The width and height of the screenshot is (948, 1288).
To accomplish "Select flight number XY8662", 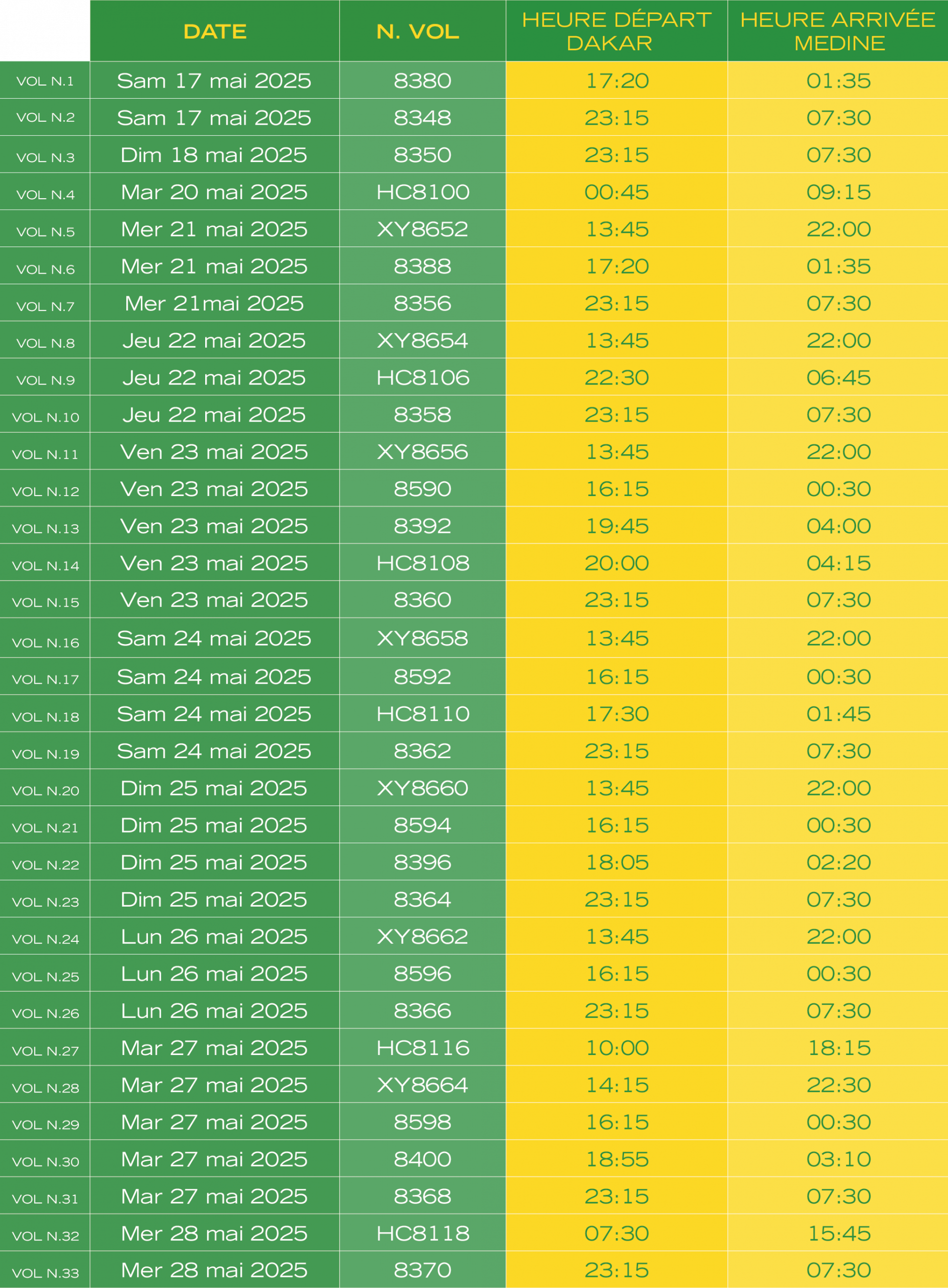I will (x=423, y=936).
